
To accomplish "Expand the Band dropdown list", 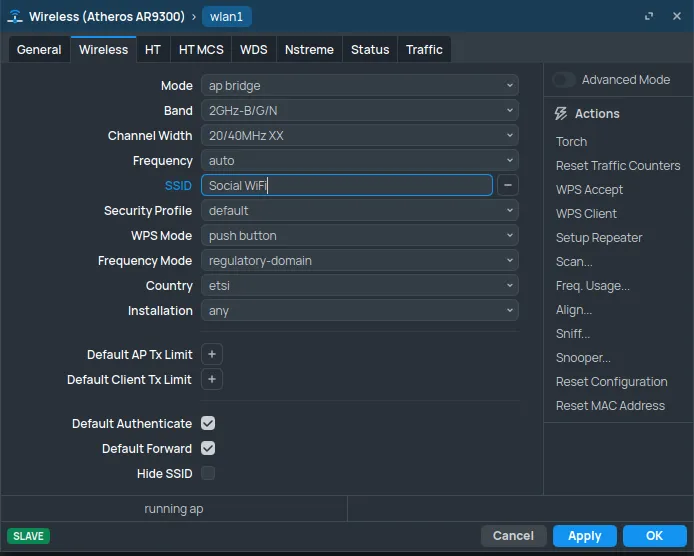I will point(360,111).
